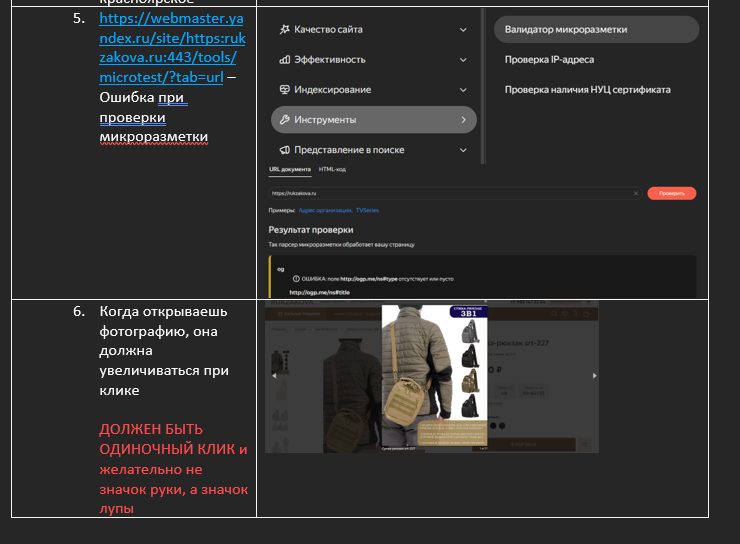
Task: Select the Эффективность bar chart icon
Action: [285, 59]
